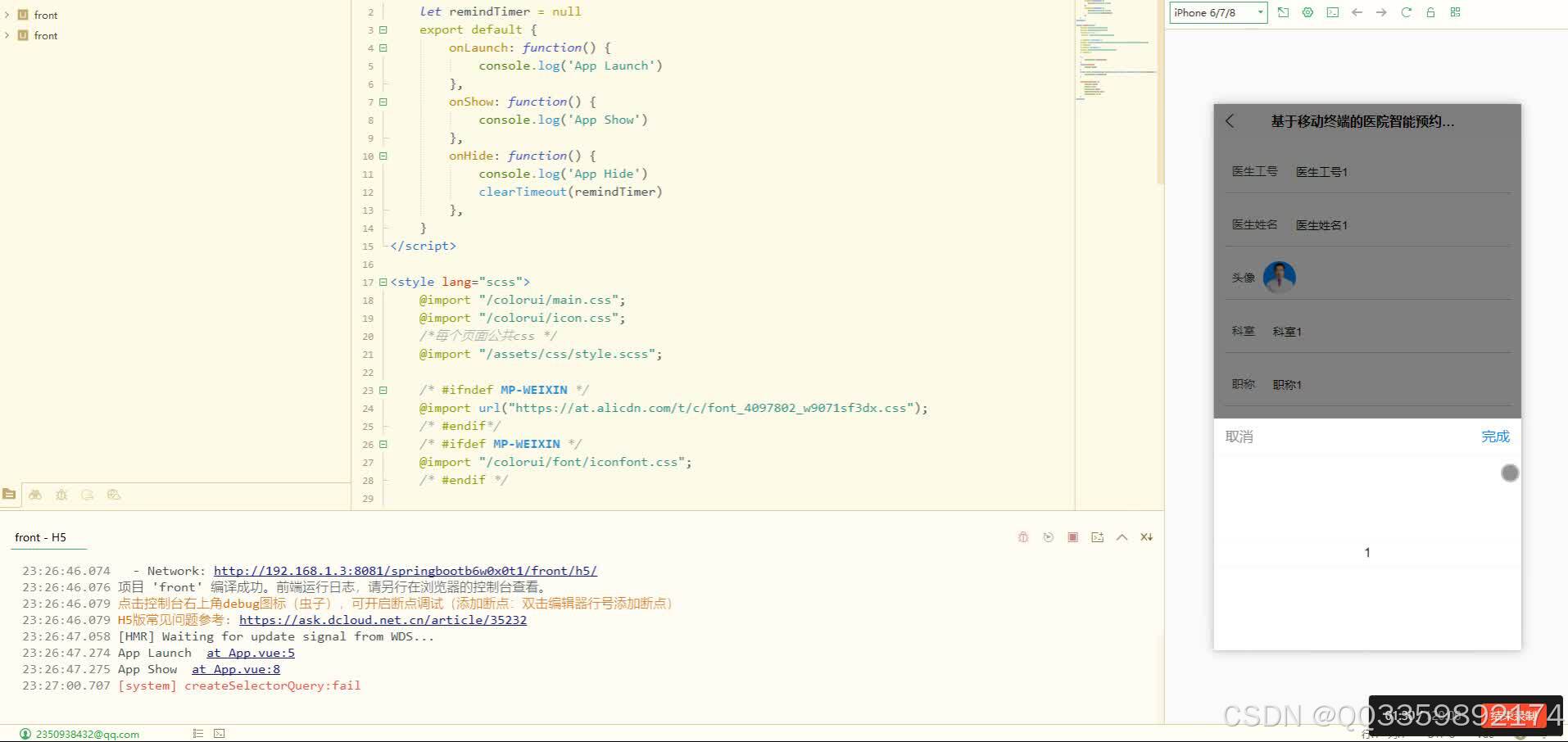This screenshot has width=1568, height=742.
Task: Click the 医生工号1 field value
Action: click(1321, 172)
